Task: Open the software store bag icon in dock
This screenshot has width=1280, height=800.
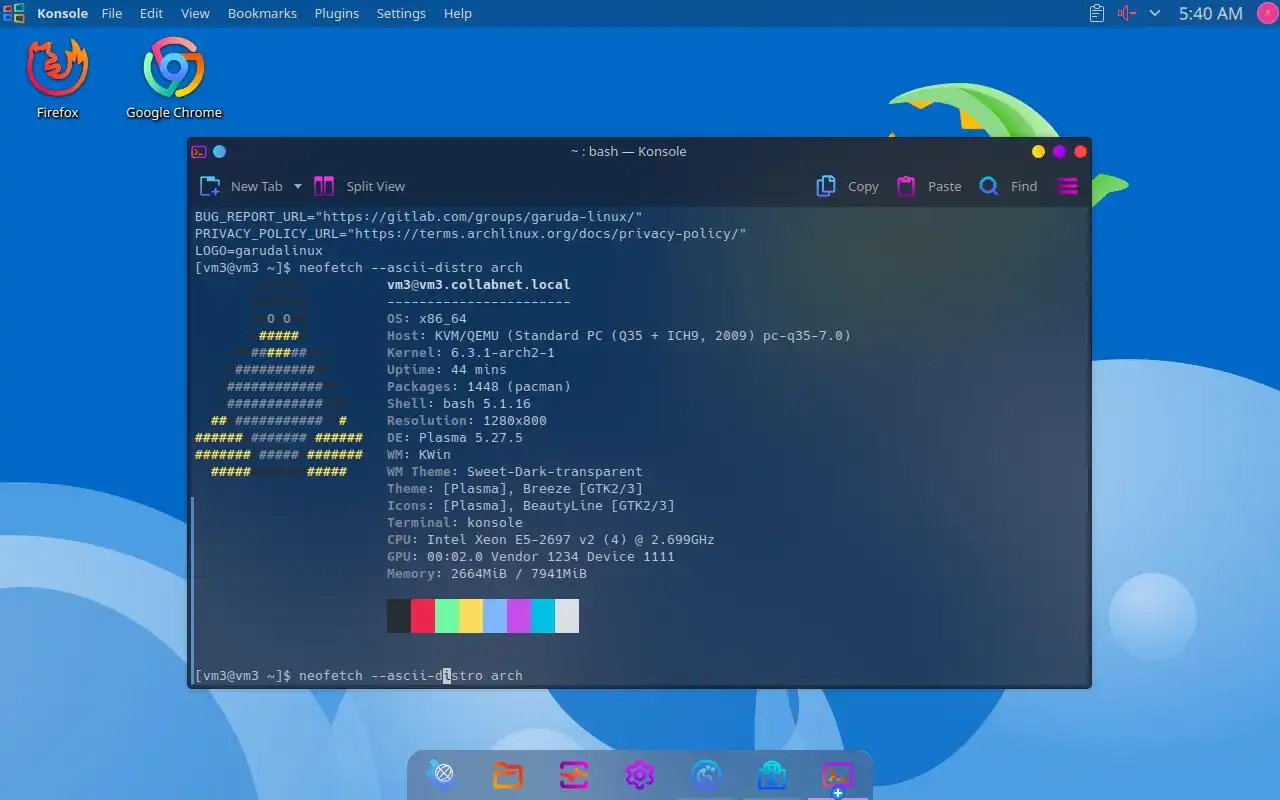Action: (x=771, y=774)
